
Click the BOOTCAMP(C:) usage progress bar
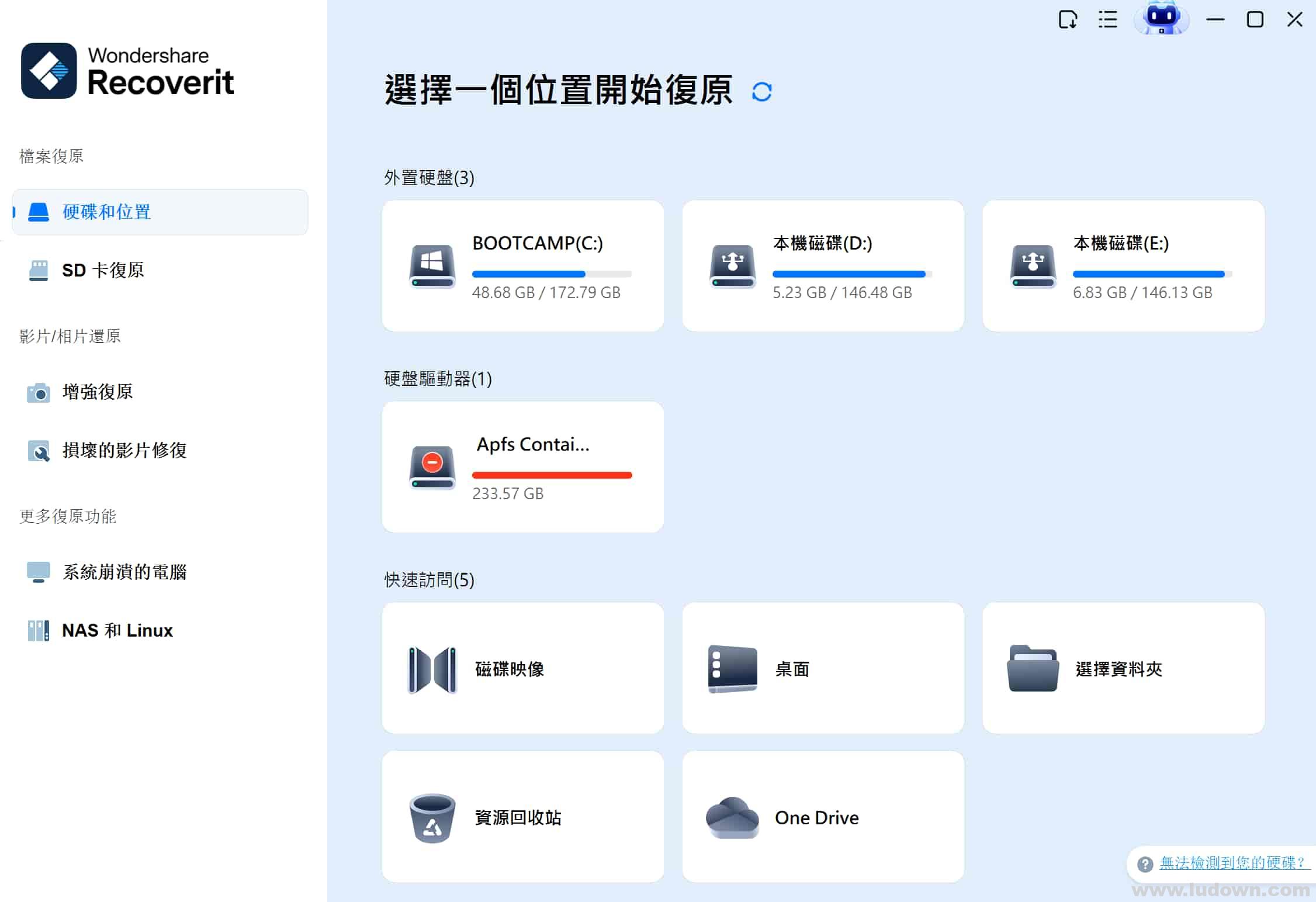click(x=552, y=274)
